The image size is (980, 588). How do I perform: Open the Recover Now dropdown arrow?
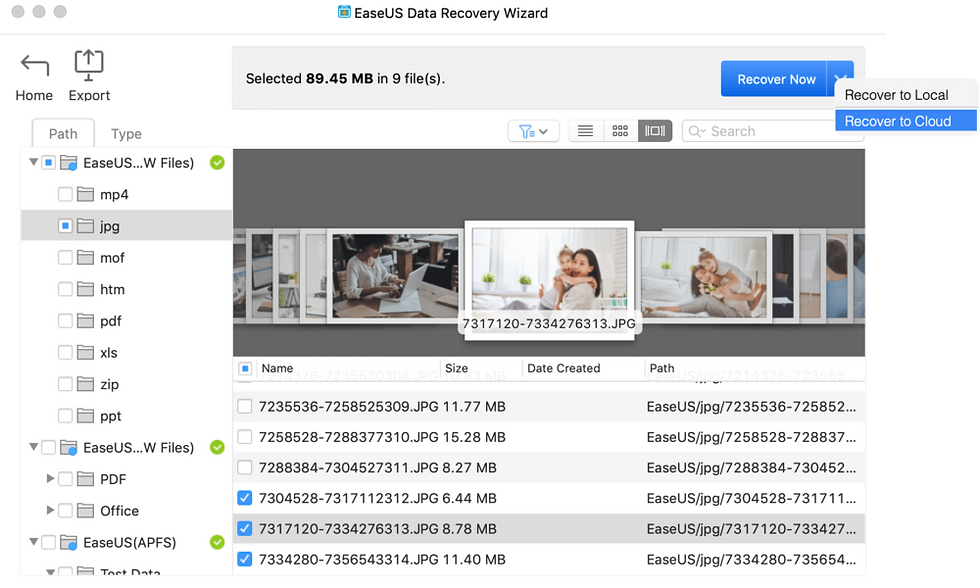pos(841,78)
